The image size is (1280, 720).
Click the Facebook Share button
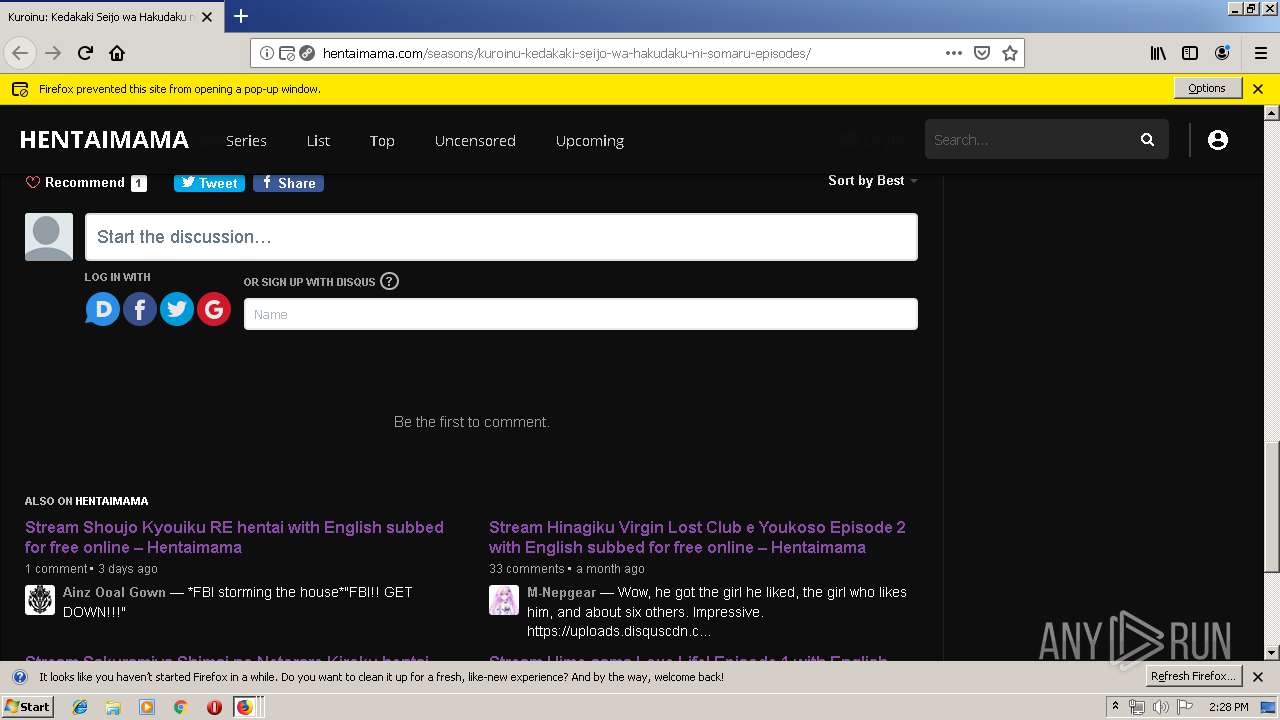point(288,183)
